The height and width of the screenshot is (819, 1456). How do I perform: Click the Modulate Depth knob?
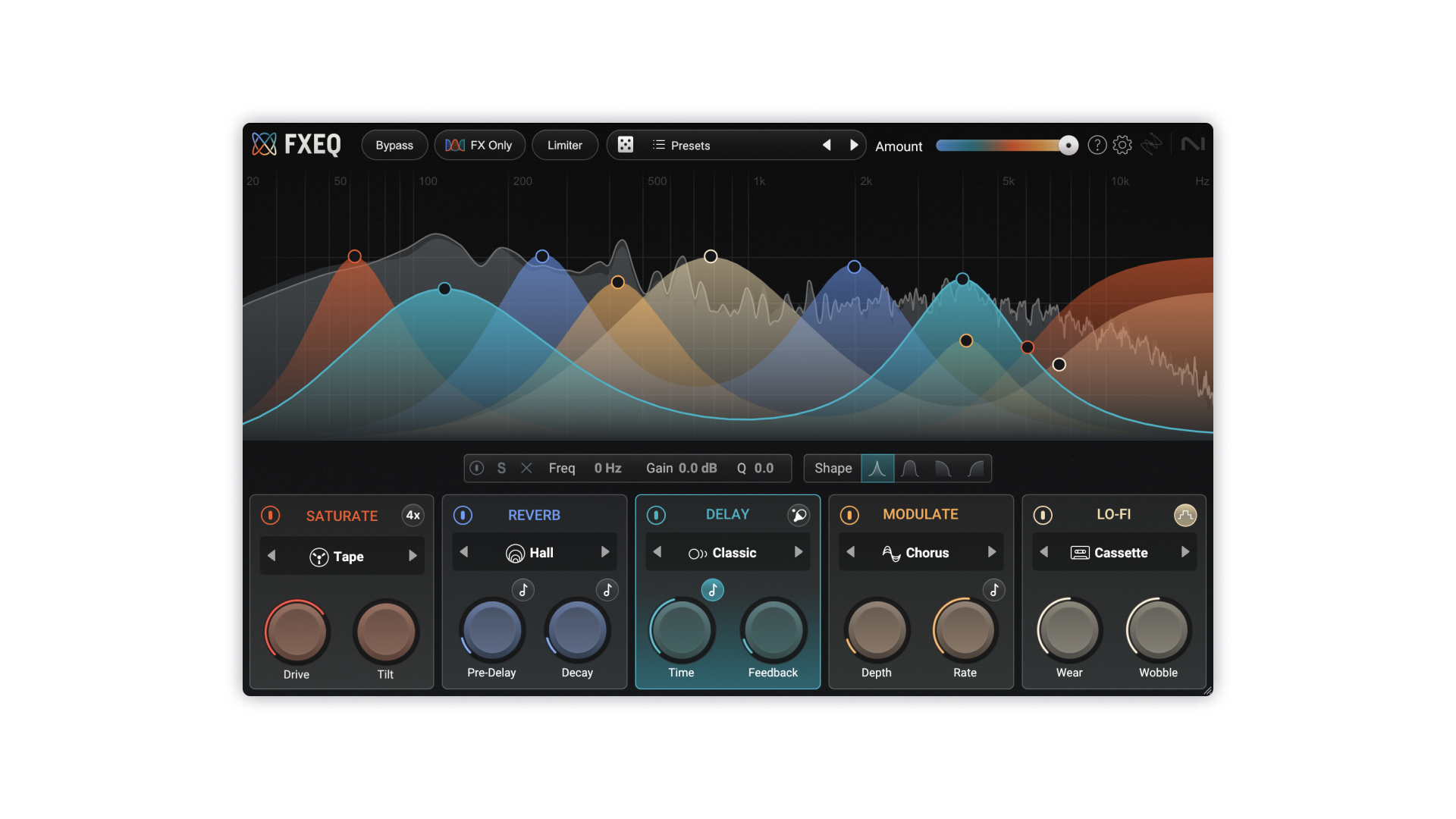pyautogui.click(x=877, y=630)
